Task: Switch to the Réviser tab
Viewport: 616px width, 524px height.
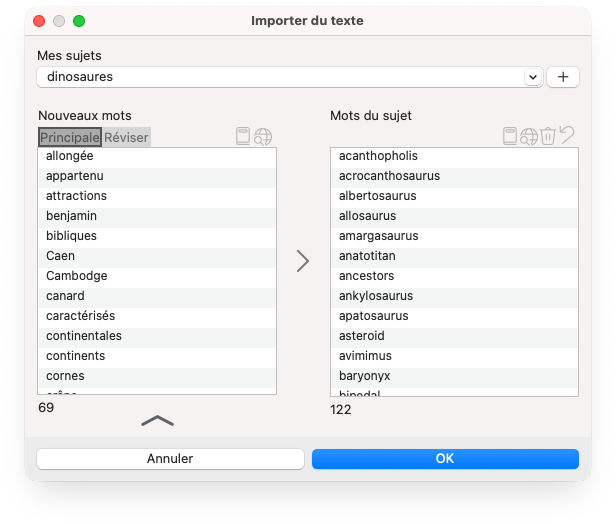Action: tap(127, 137)
